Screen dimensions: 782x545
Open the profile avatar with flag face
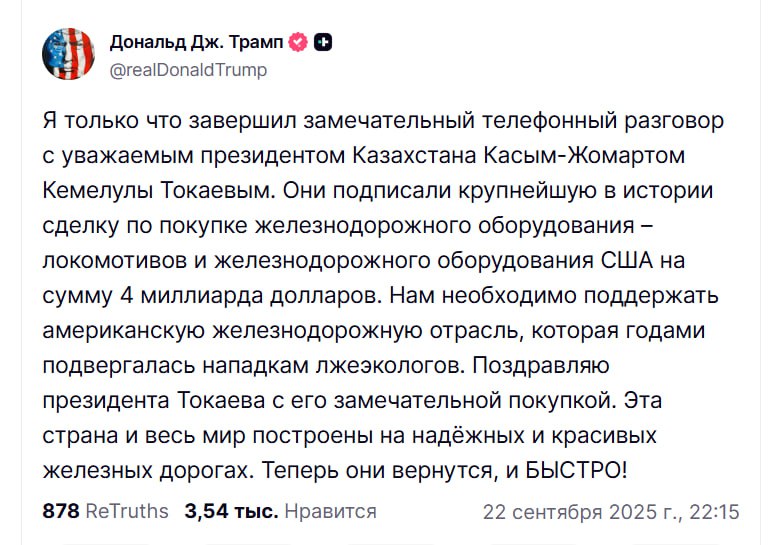[68, 54]
